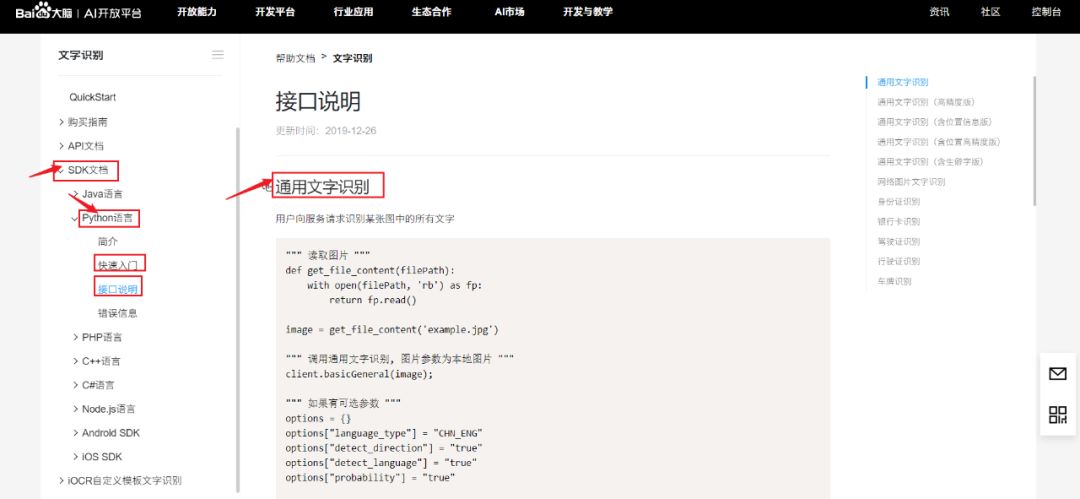Jump to 网络图片文字识别 in outline
The height and width of the screenshot is (499, 1080).
[911, 182]
